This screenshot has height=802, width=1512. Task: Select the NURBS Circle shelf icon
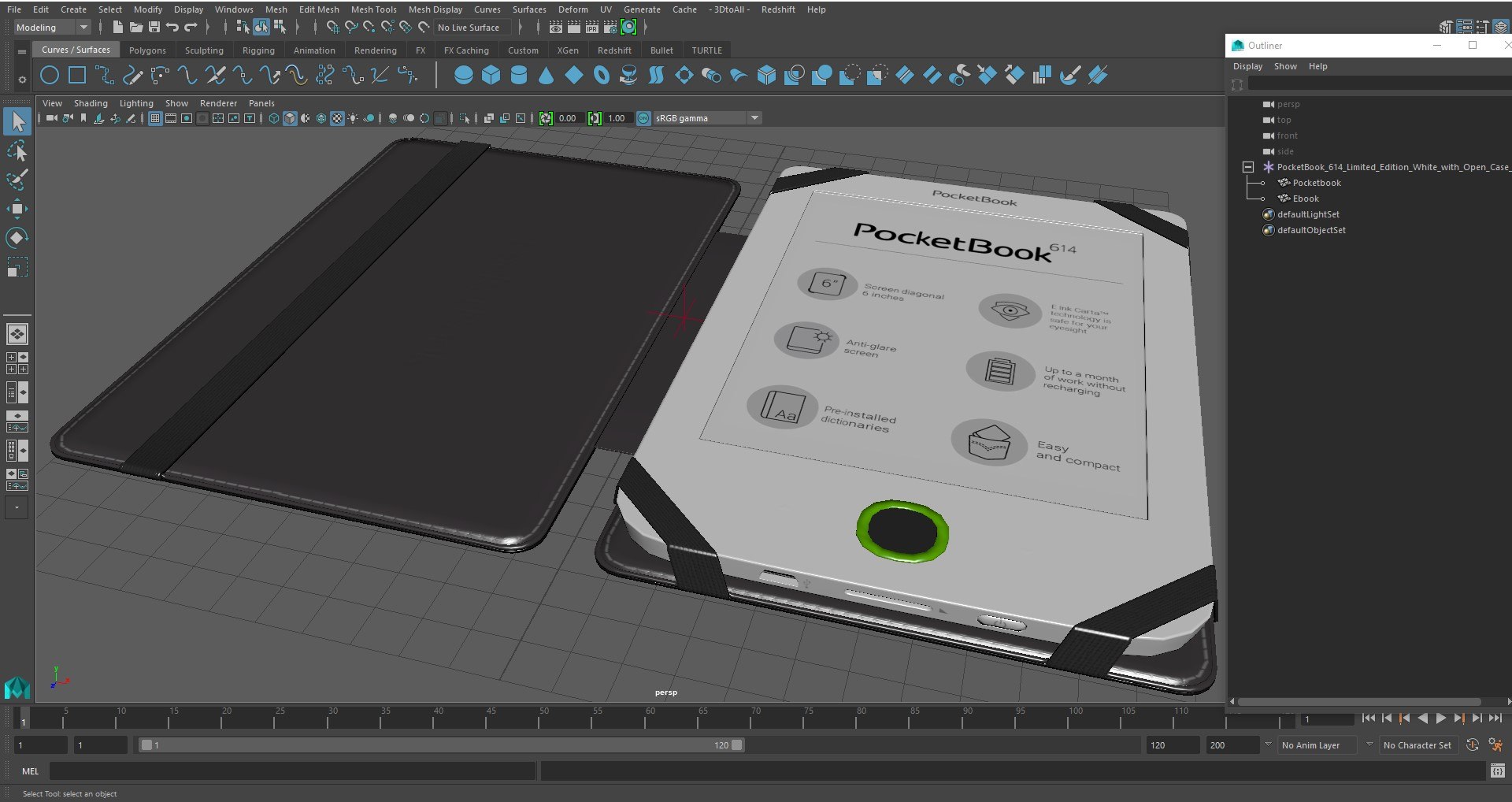50,76
